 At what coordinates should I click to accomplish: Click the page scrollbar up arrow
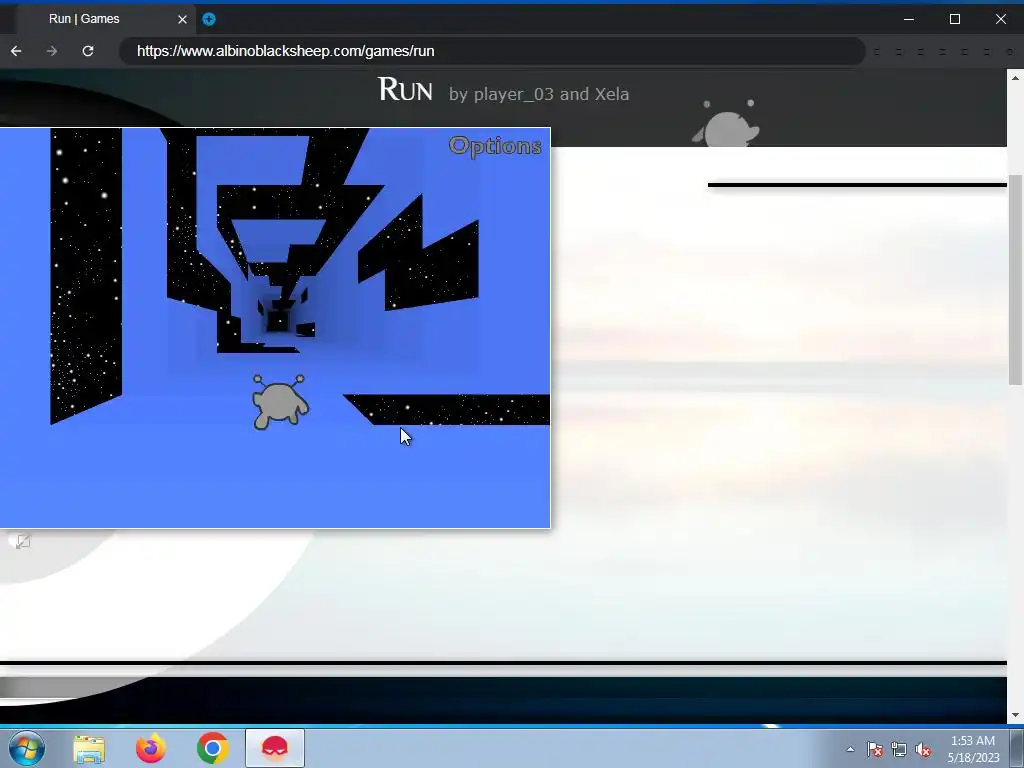[x=1016, y=78]
